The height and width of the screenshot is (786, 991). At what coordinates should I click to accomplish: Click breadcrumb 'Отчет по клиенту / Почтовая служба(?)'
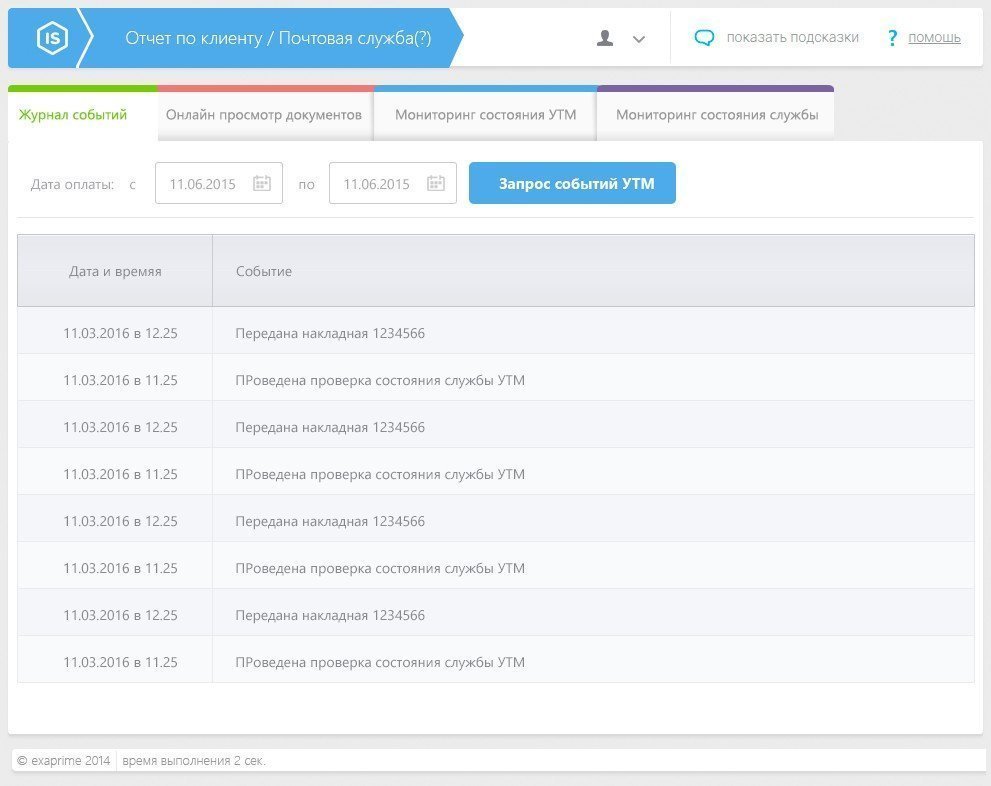(278, 38)
